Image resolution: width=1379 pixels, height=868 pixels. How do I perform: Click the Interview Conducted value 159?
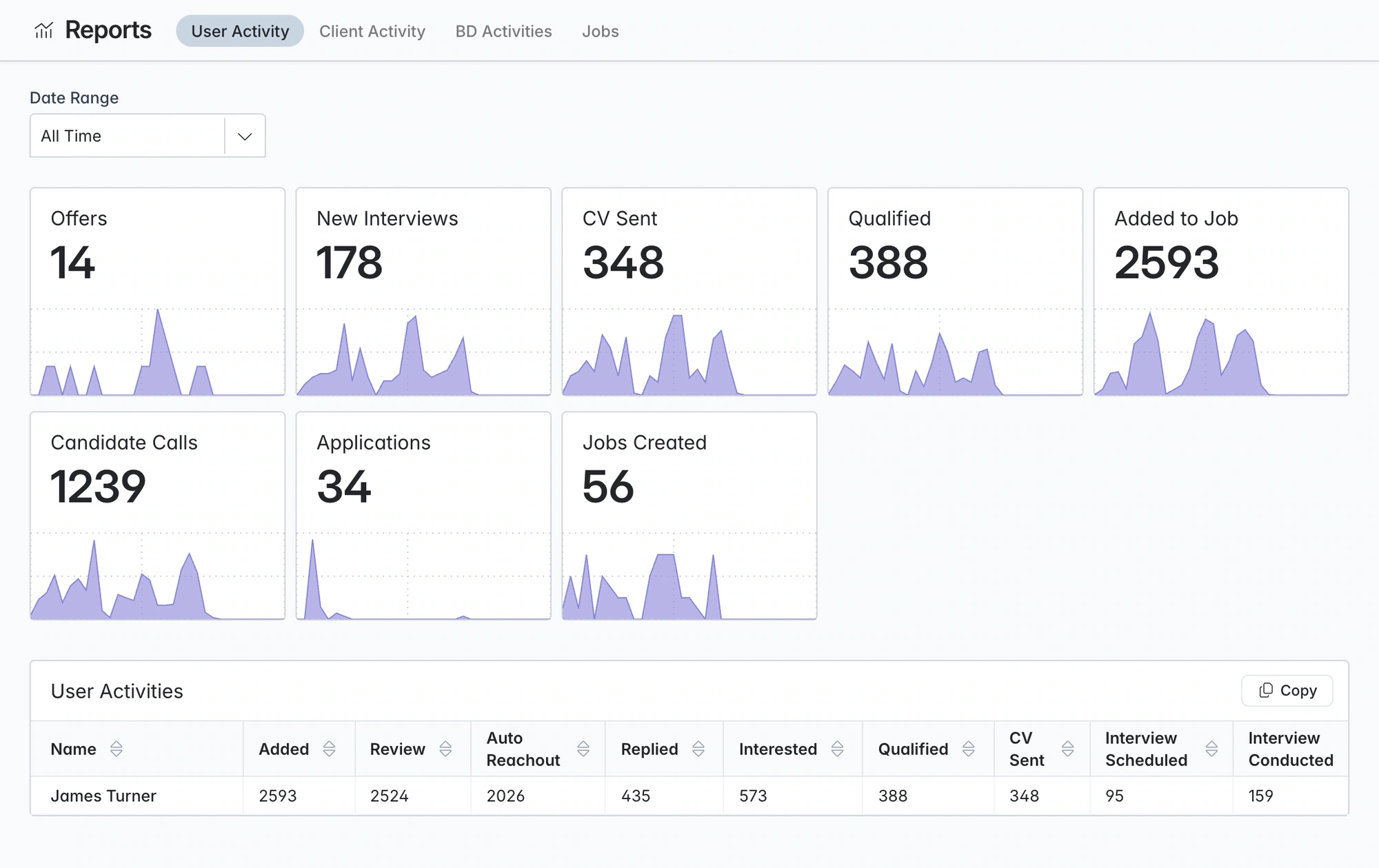click(x=1260, y=796)
